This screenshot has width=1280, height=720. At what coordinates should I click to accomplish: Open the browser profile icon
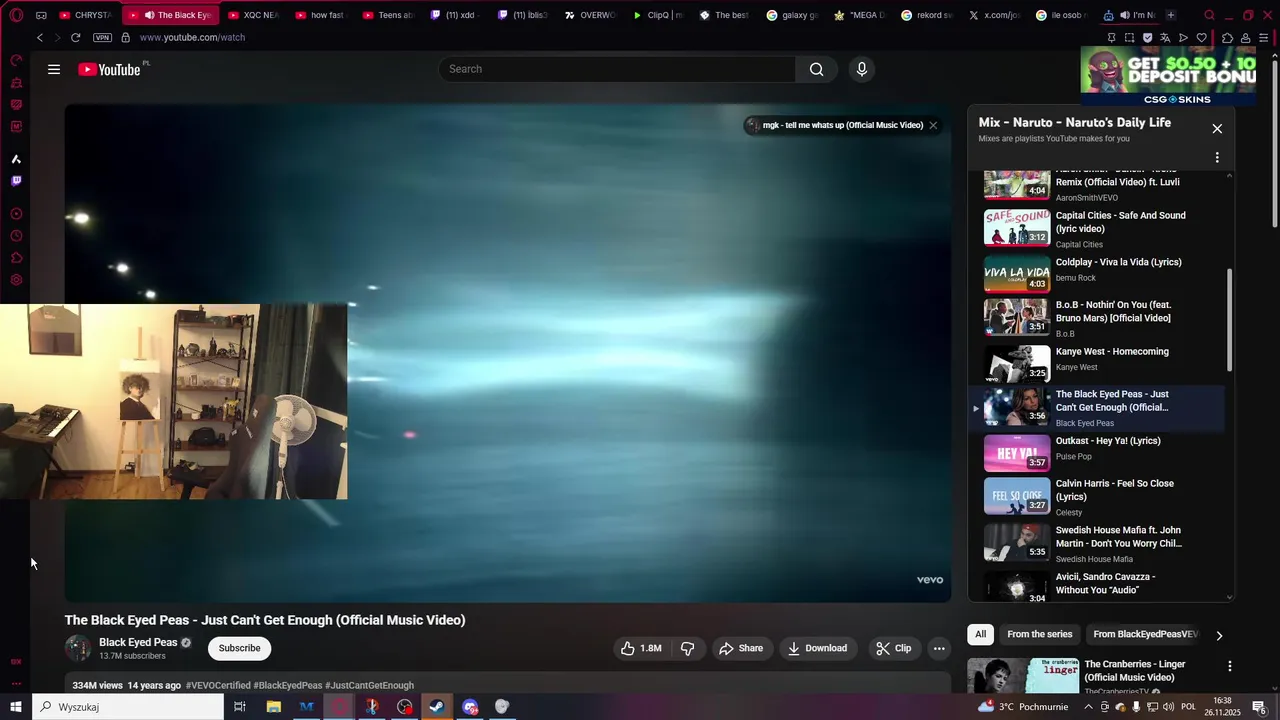point(1246,38)
